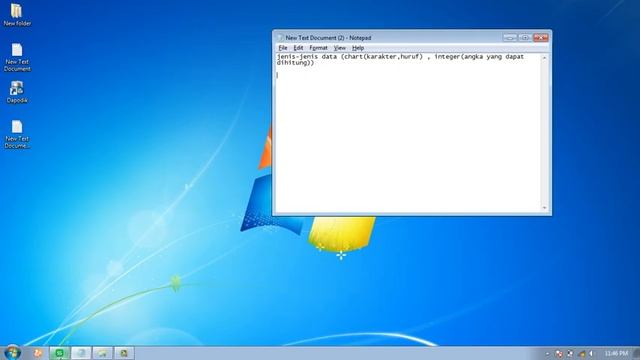640x360 pixels.
Task: Minimize the Notepad window
Action: pos(510,38)
